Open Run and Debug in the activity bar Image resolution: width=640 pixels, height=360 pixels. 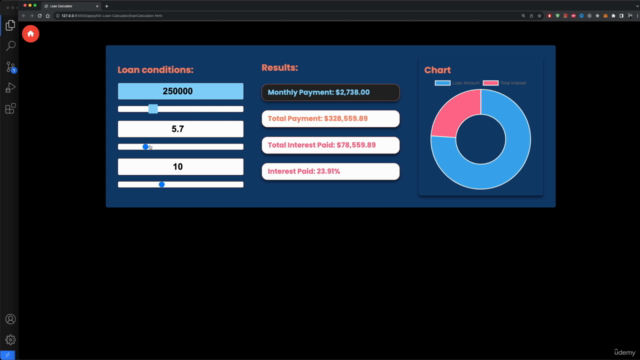pos(11,88)
